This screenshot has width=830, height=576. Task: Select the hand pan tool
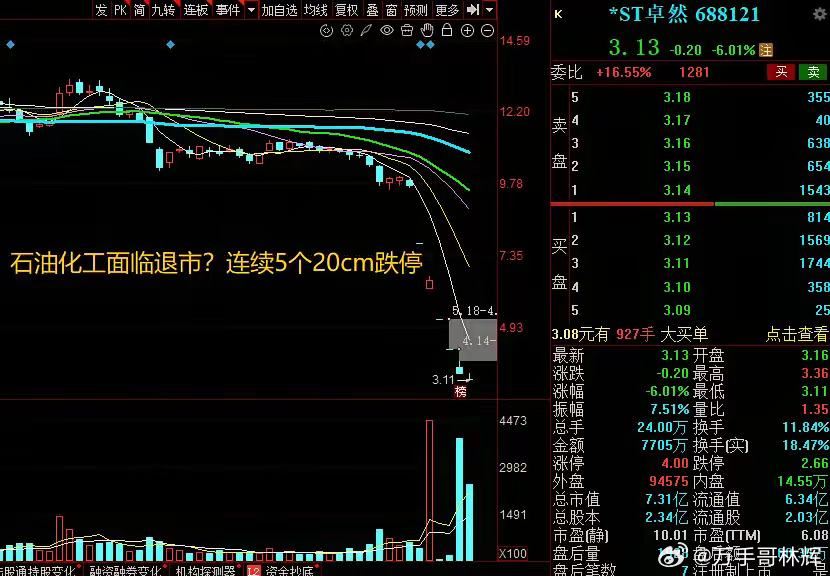(427, 31)
